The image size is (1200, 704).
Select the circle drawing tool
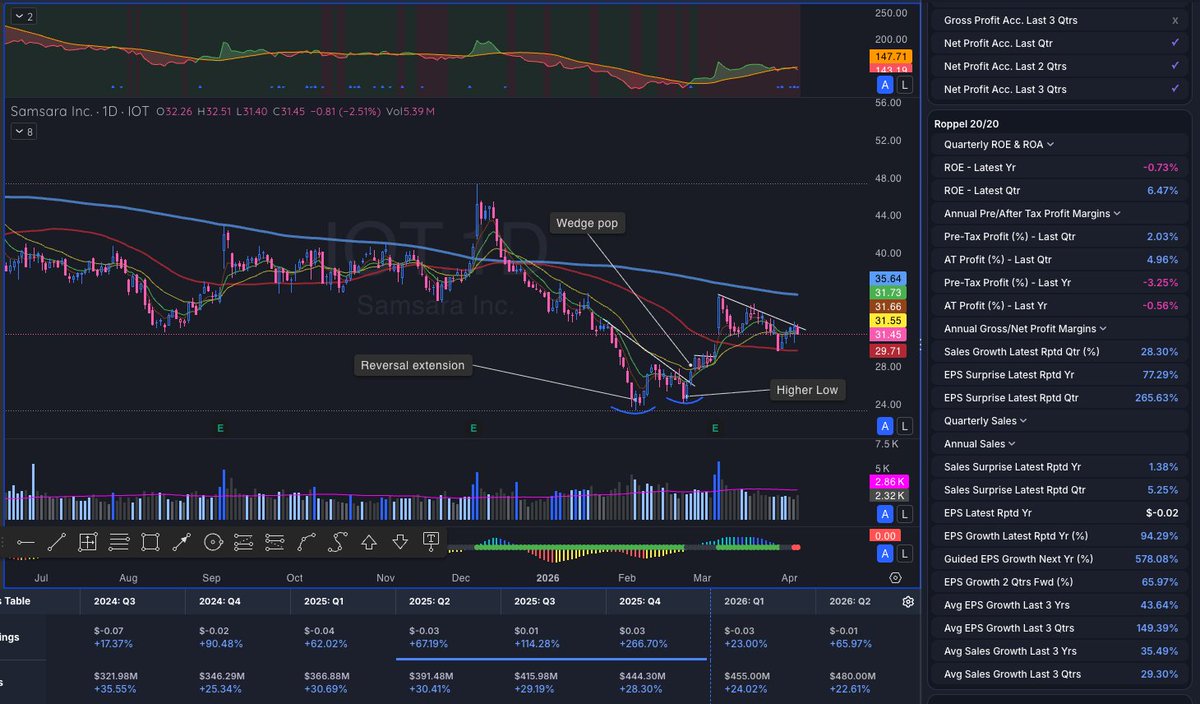tap(212, 542)
